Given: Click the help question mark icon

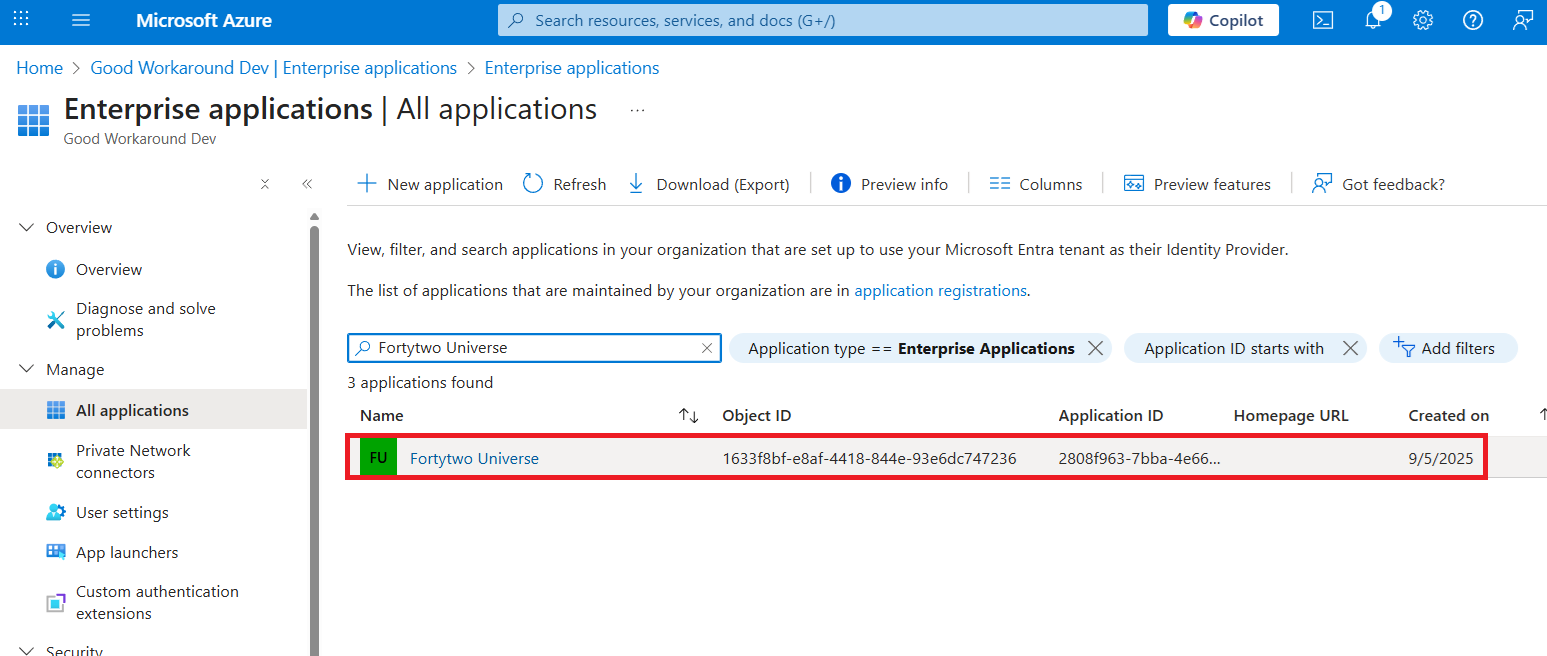Looking at the screenshot, I should [x=1473, y=20].
